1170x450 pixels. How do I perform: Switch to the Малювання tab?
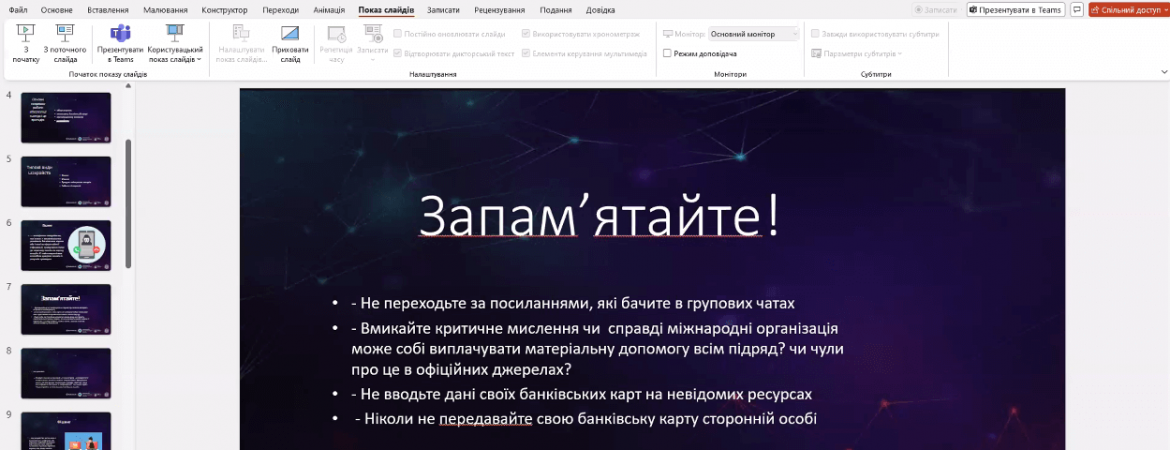coord(163,10)
